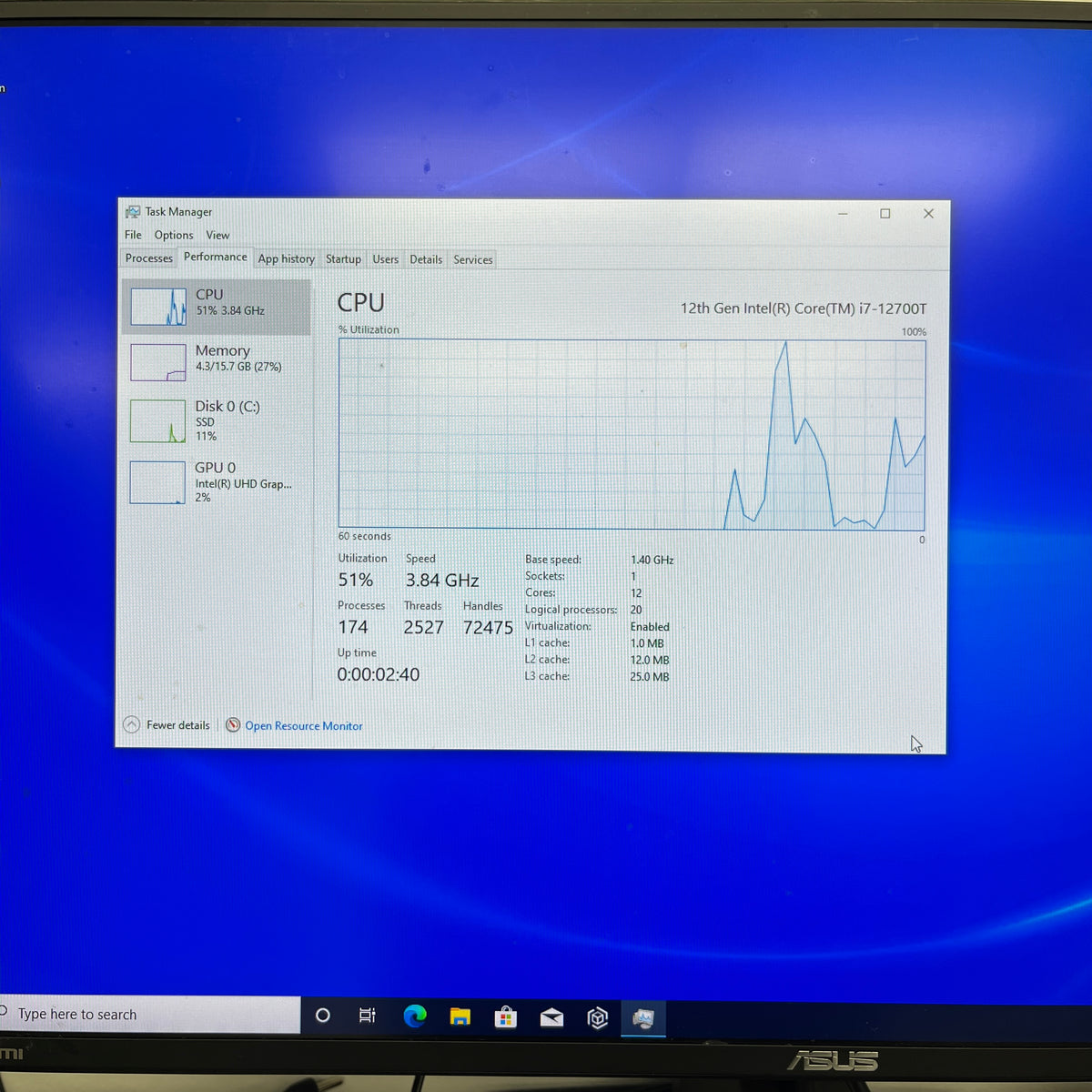Click the 60 seconds graph label
Image resolution: width=1092 pixels, height=1092 pixels.
364,536
